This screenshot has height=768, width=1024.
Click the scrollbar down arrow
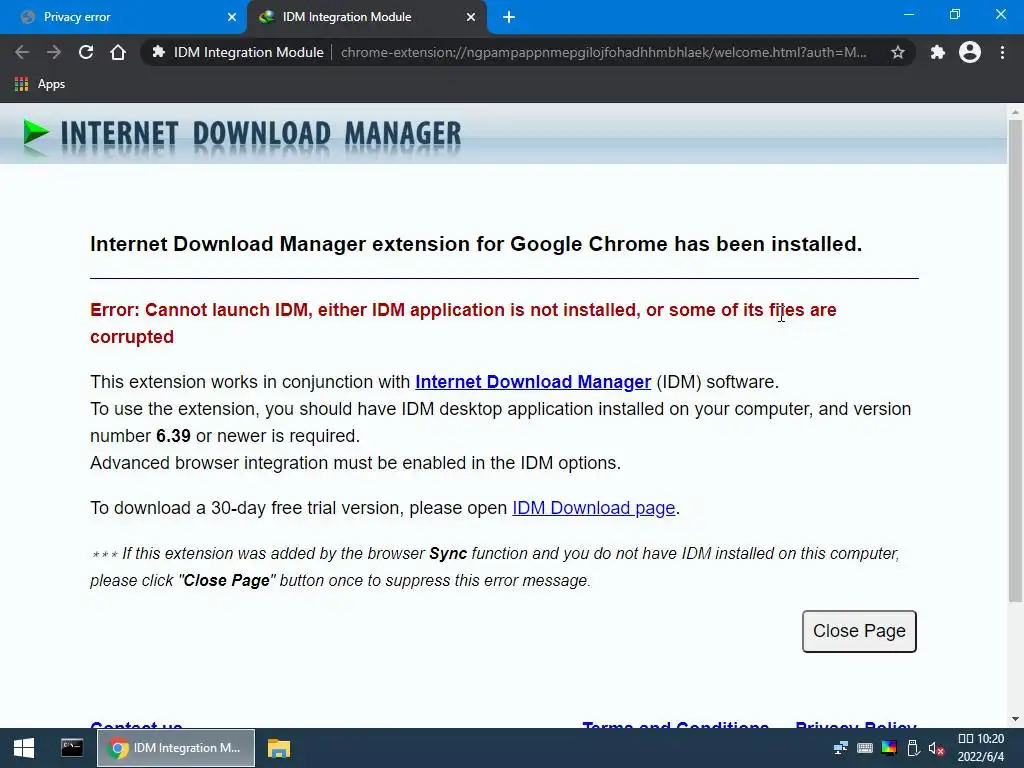pos(1015,719)
